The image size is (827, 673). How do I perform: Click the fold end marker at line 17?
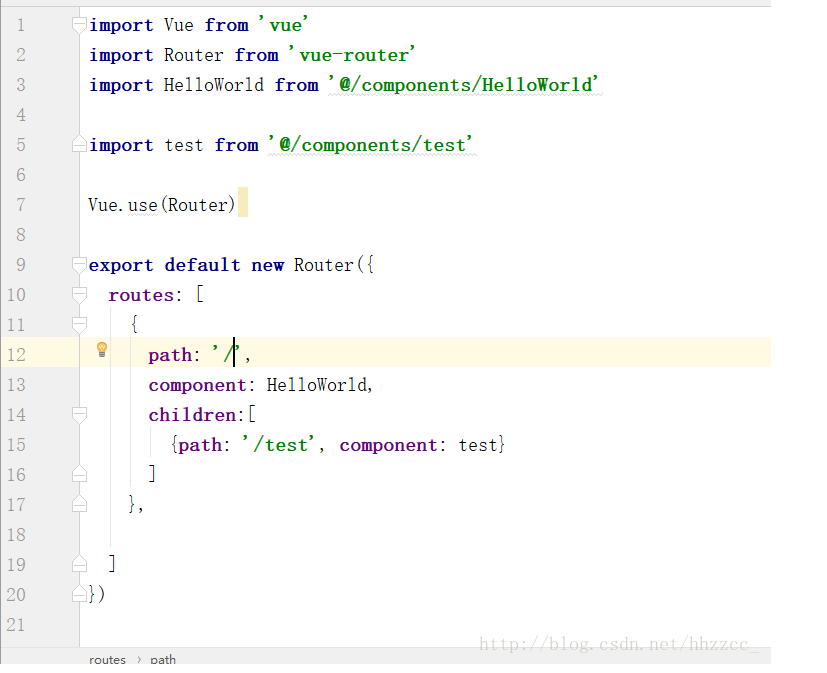click(x=79, y=504)
